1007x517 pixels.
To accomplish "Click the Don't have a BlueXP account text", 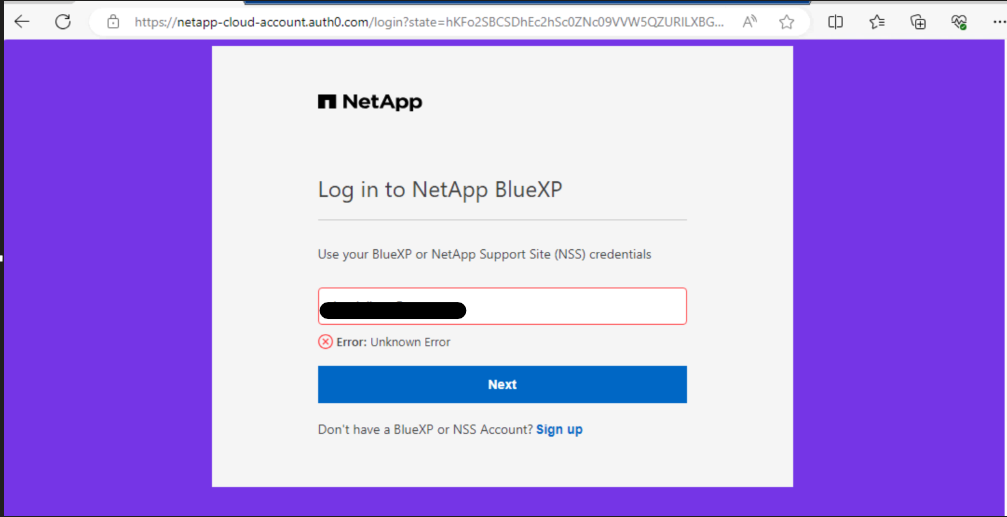I will [x=425, y=430].
